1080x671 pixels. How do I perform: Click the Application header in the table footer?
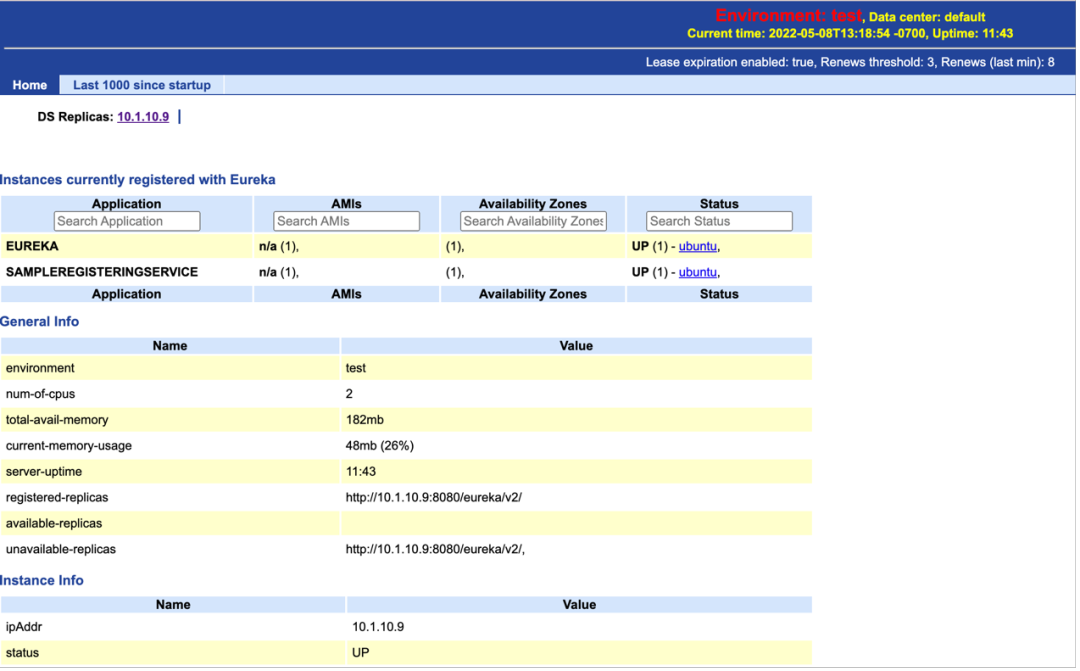[x=126, y=294]
